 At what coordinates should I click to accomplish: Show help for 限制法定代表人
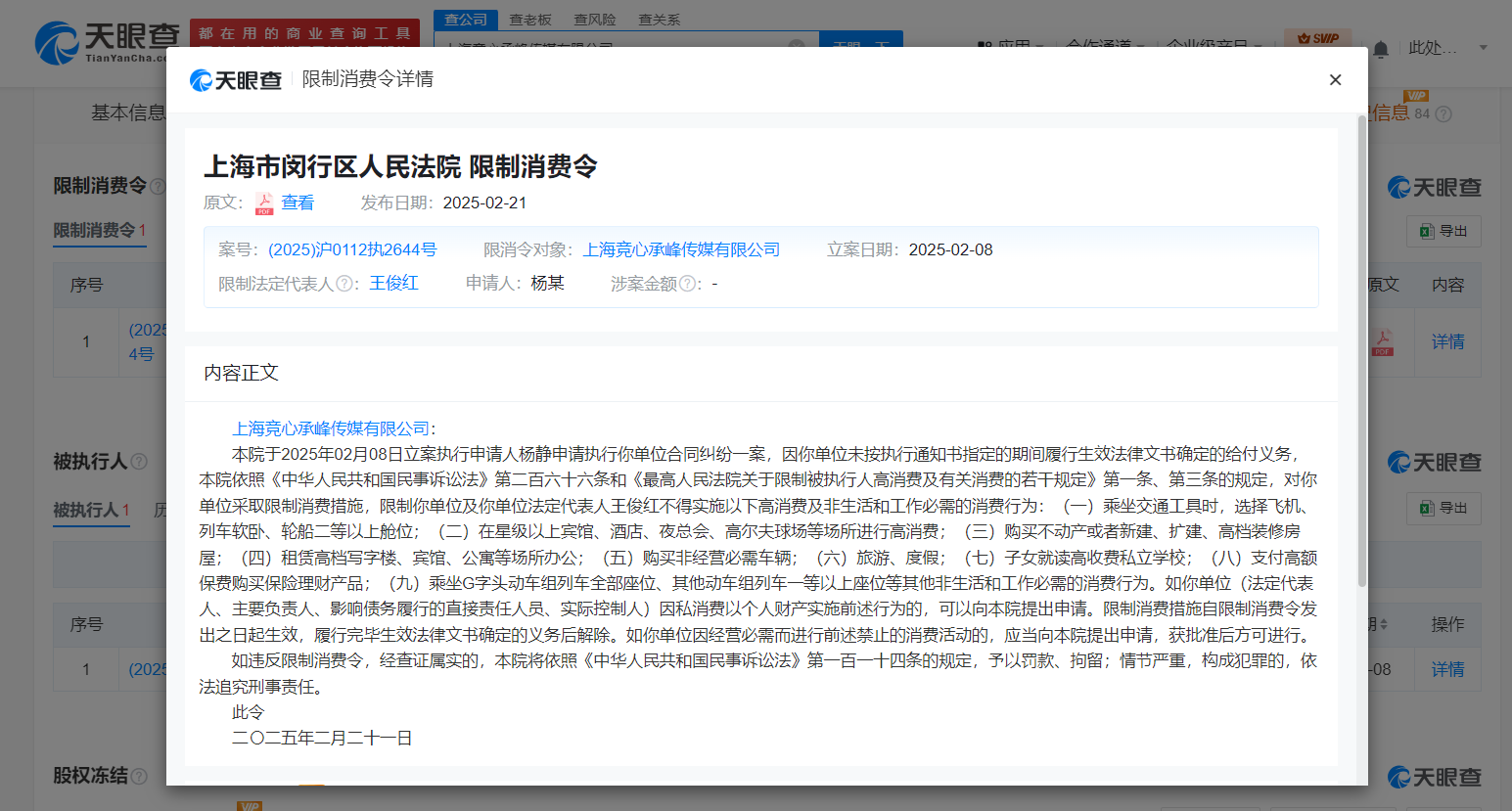(344, 284)
